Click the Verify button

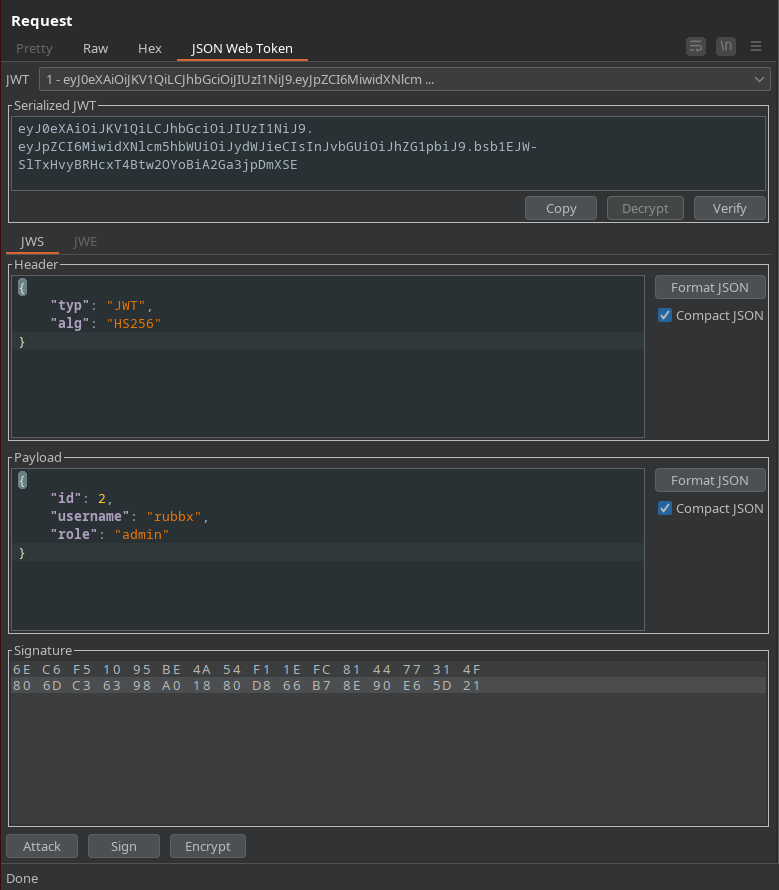coord(730,208)
